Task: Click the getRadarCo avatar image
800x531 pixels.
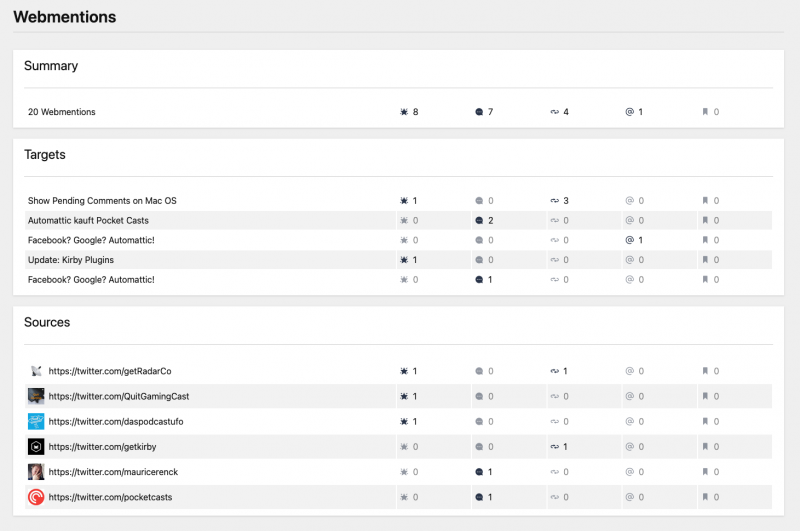Action: click(x=36, y=371)
